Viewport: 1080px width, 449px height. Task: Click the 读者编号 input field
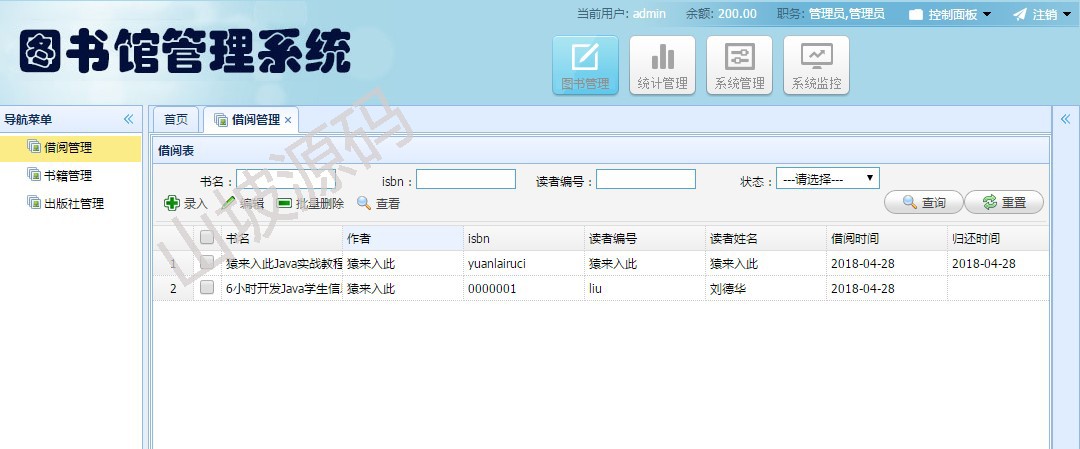pos(646,179)
